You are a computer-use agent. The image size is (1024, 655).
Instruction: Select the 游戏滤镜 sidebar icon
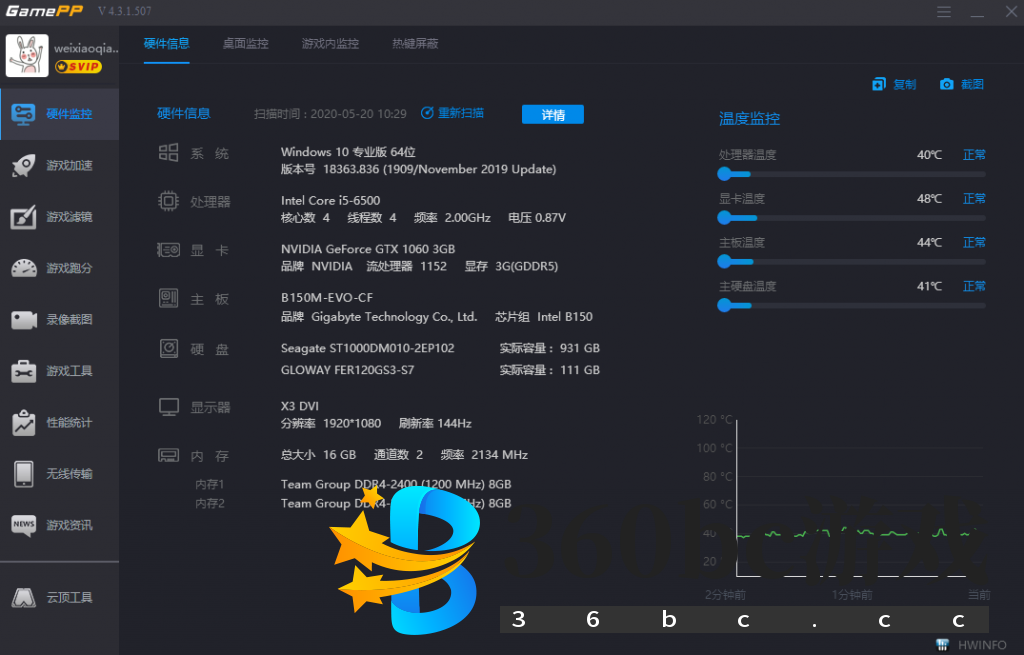pyautogui.click(x=24, y=217)
